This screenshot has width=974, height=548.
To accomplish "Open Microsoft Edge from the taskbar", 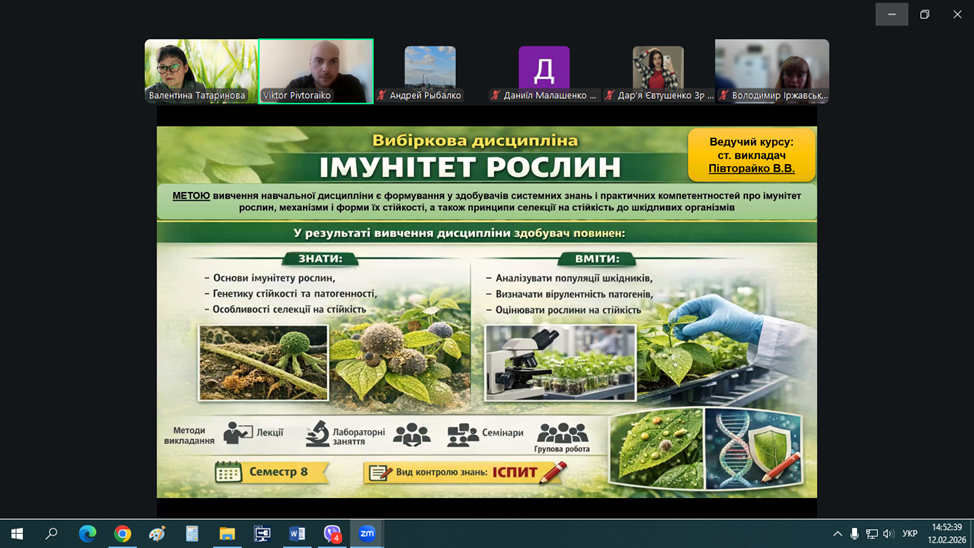I will (x=87, y=534).
